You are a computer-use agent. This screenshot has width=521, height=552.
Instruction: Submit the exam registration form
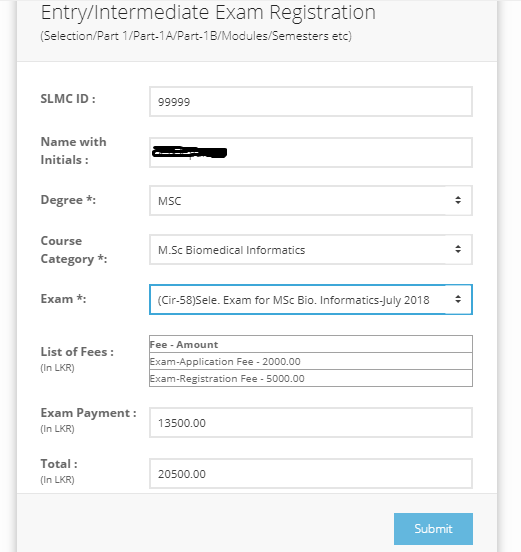[433, 529]
